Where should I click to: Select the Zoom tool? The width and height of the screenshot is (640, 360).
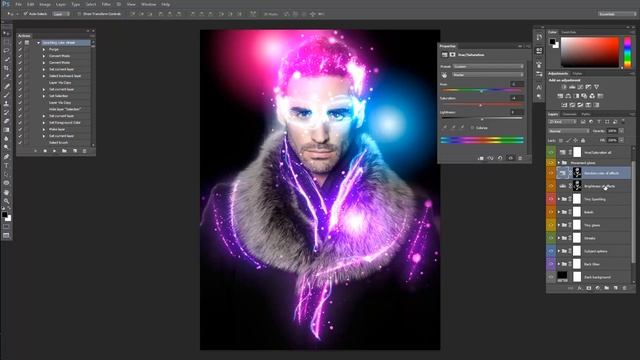point(6,201)
